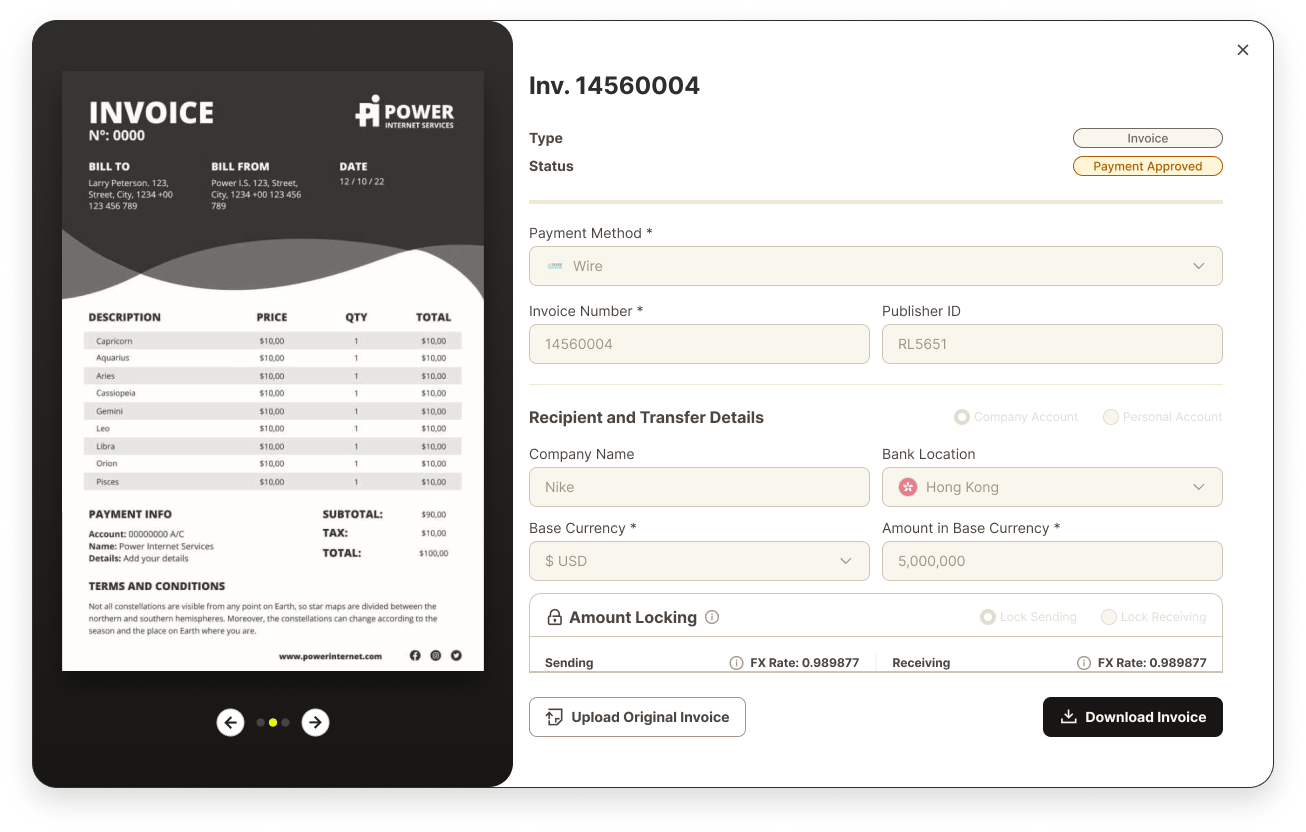
Task: Expand the Bank Location dropdown
Action: pyautogui.click(x=1198, y=487)
